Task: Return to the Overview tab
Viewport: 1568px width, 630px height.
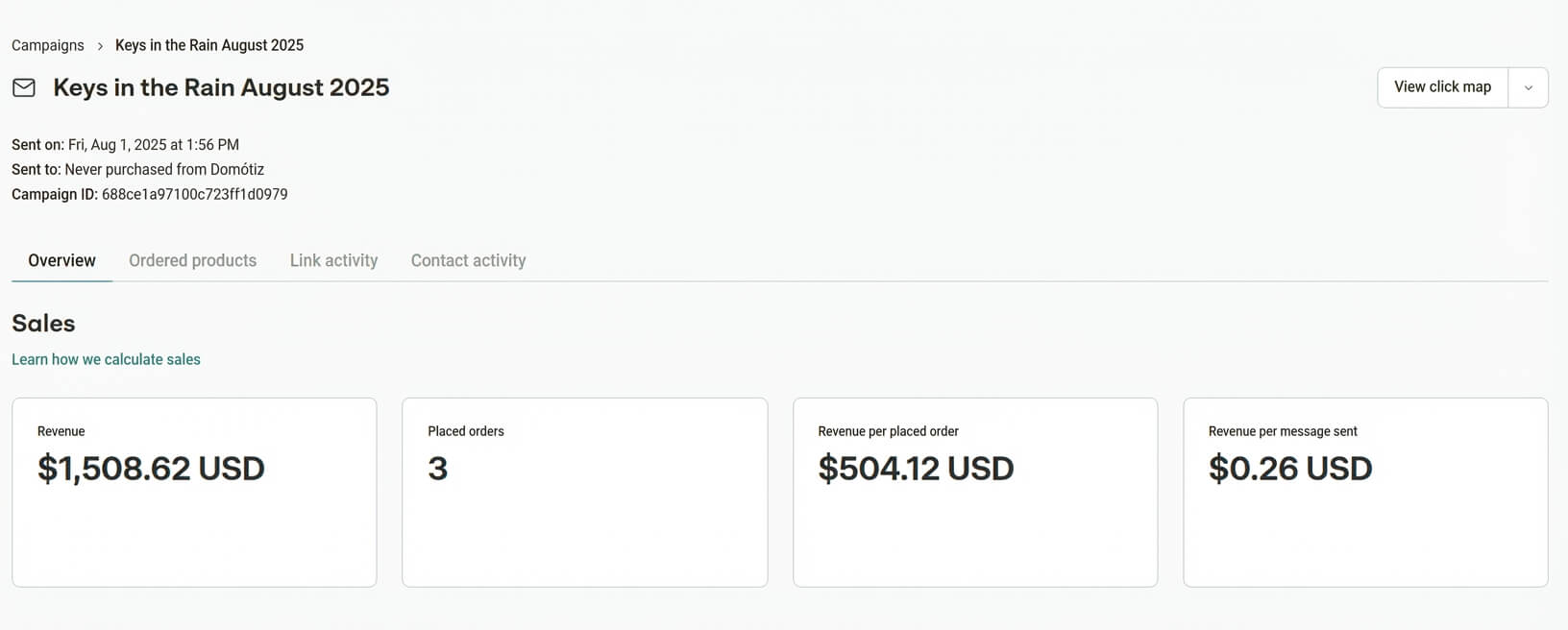Action: pos(61,260)
